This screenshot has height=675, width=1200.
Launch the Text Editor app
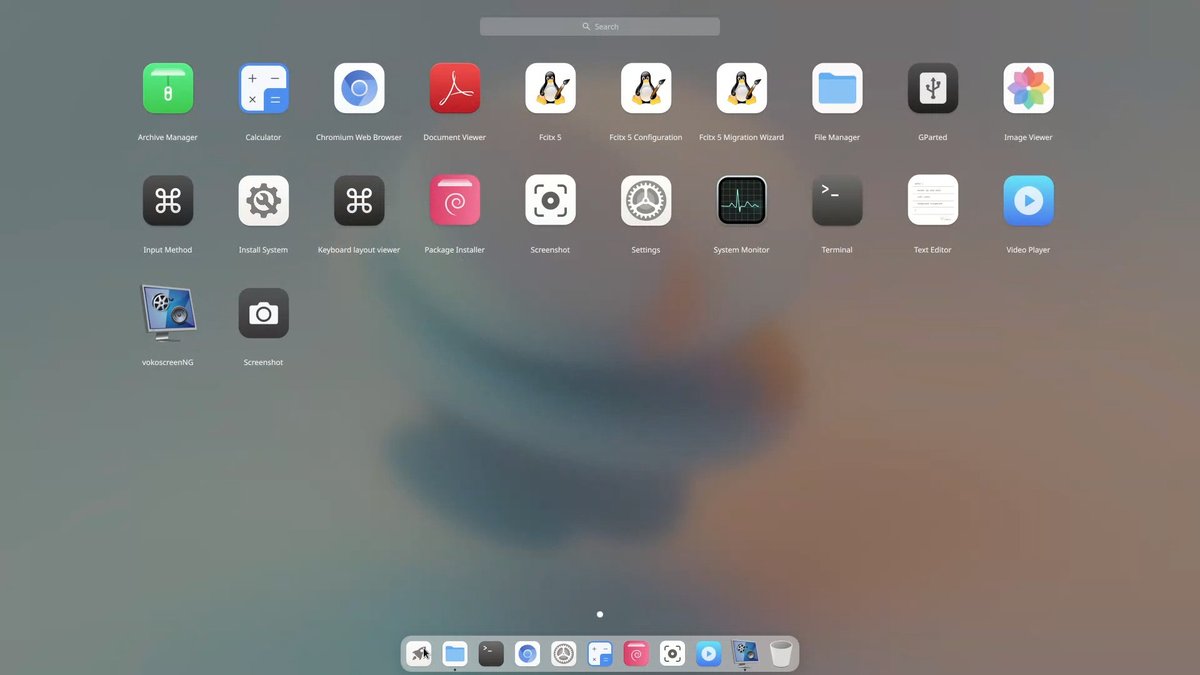click(x=933, y=201)
